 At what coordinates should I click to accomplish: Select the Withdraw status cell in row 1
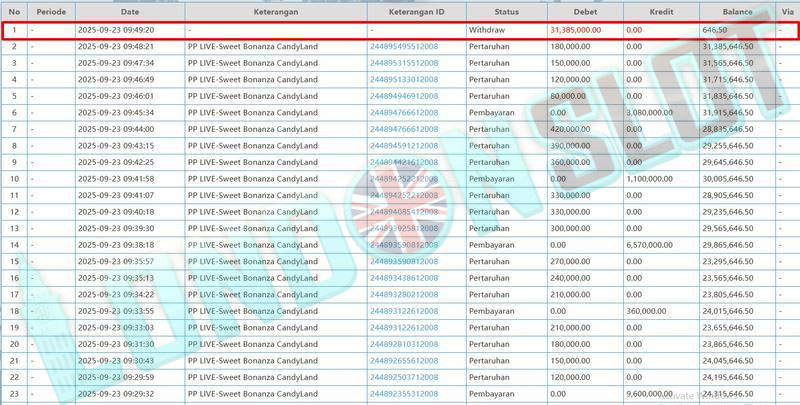487,30
